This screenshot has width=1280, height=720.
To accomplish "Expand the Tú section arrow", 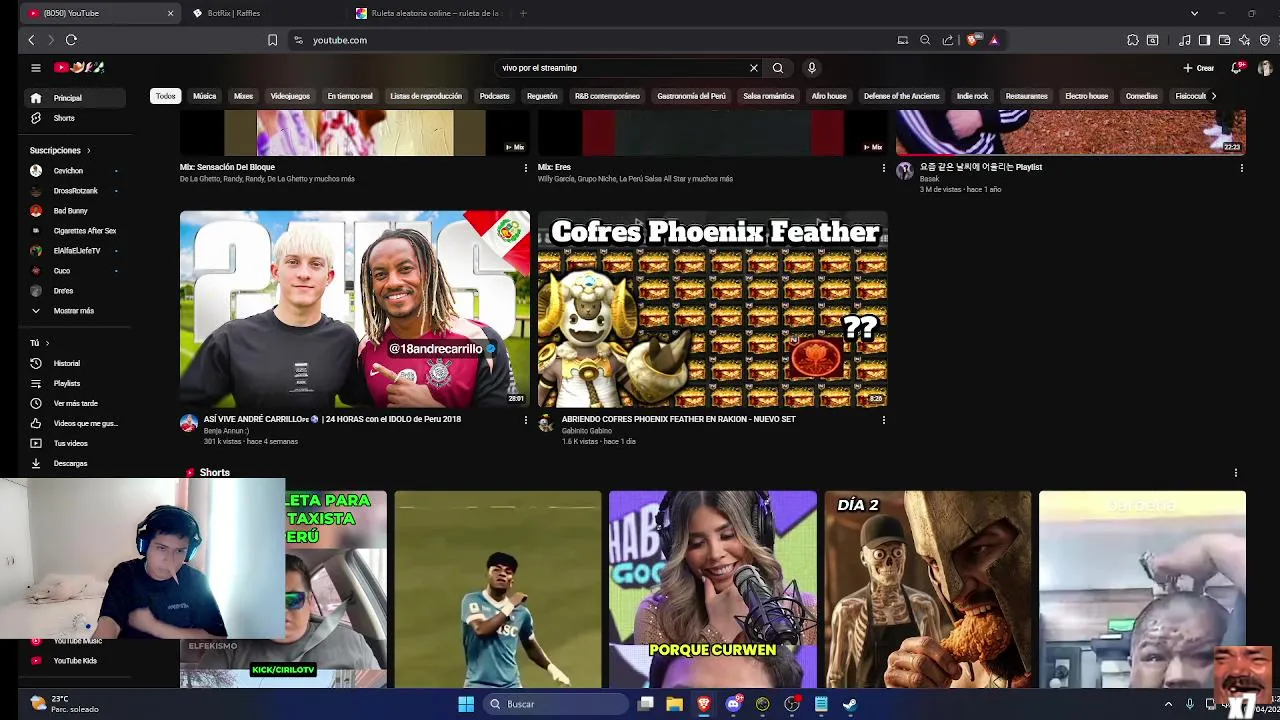I will click(x=46, y=343).
